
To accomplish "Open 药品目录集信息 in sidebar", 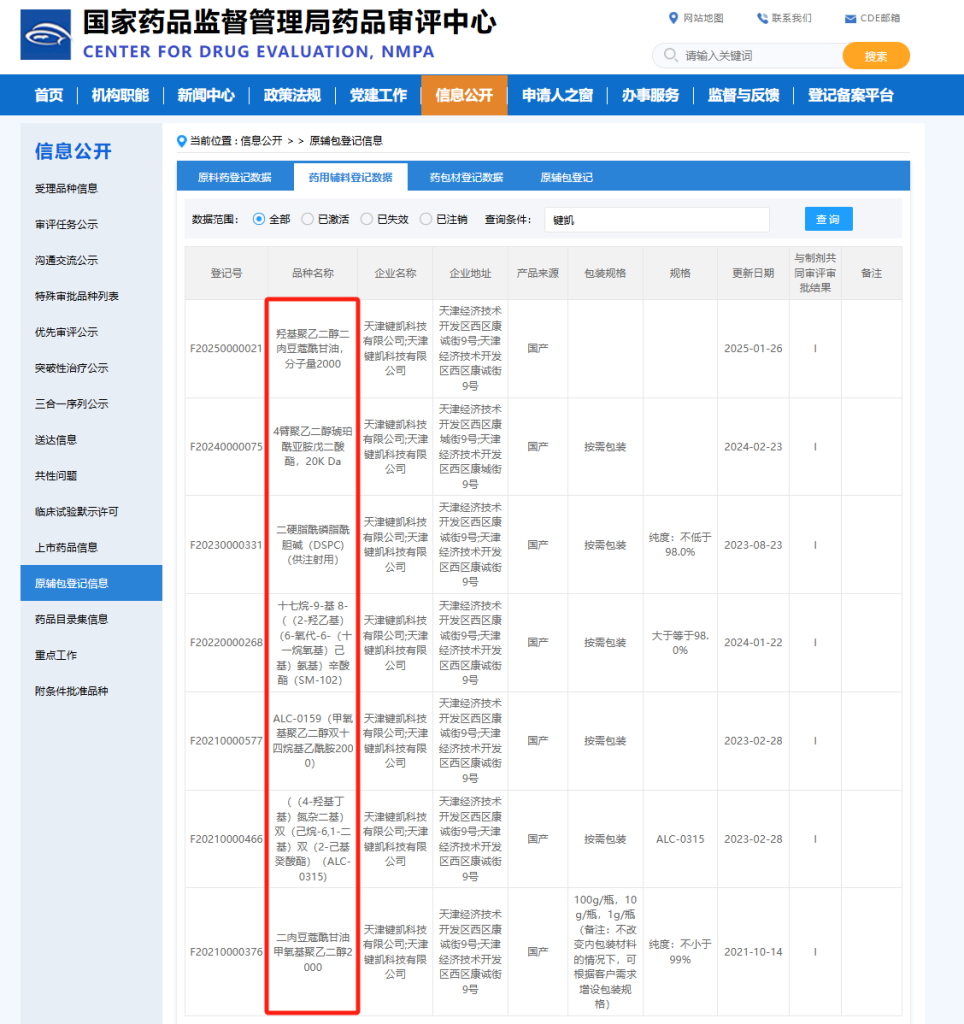I will (71, 619).
